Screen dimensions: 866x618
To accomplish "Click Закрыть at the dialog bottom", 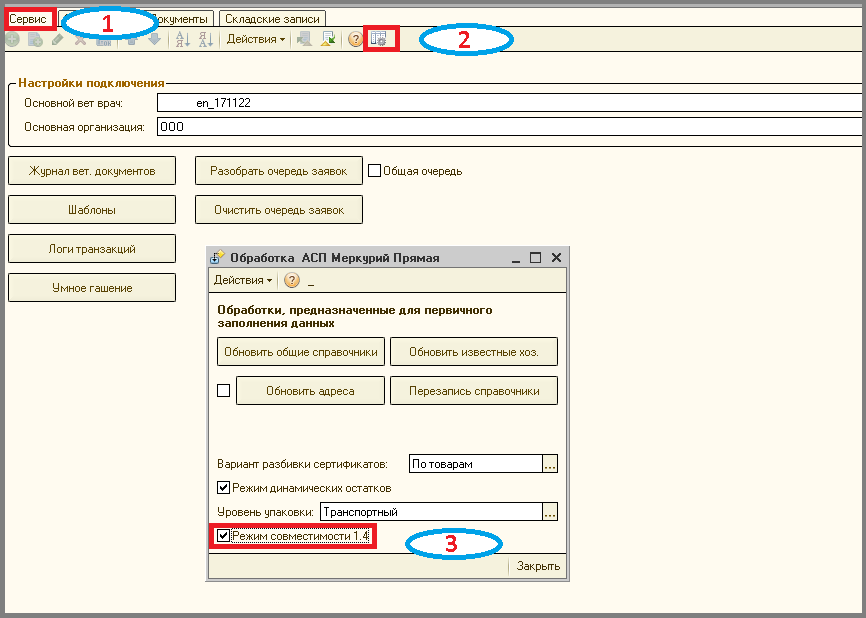I will pos(538,566).
